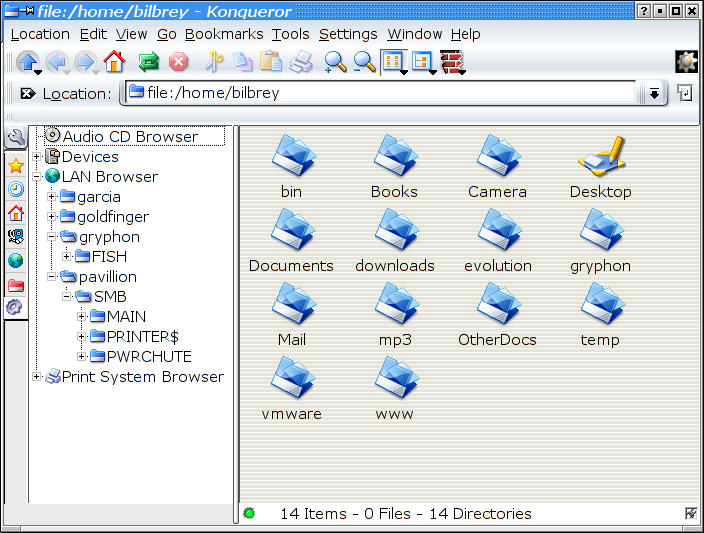Screen dimensions: 704x533
Task: Click the Zoom Out magnifier icon
Action: click(364, 62)
